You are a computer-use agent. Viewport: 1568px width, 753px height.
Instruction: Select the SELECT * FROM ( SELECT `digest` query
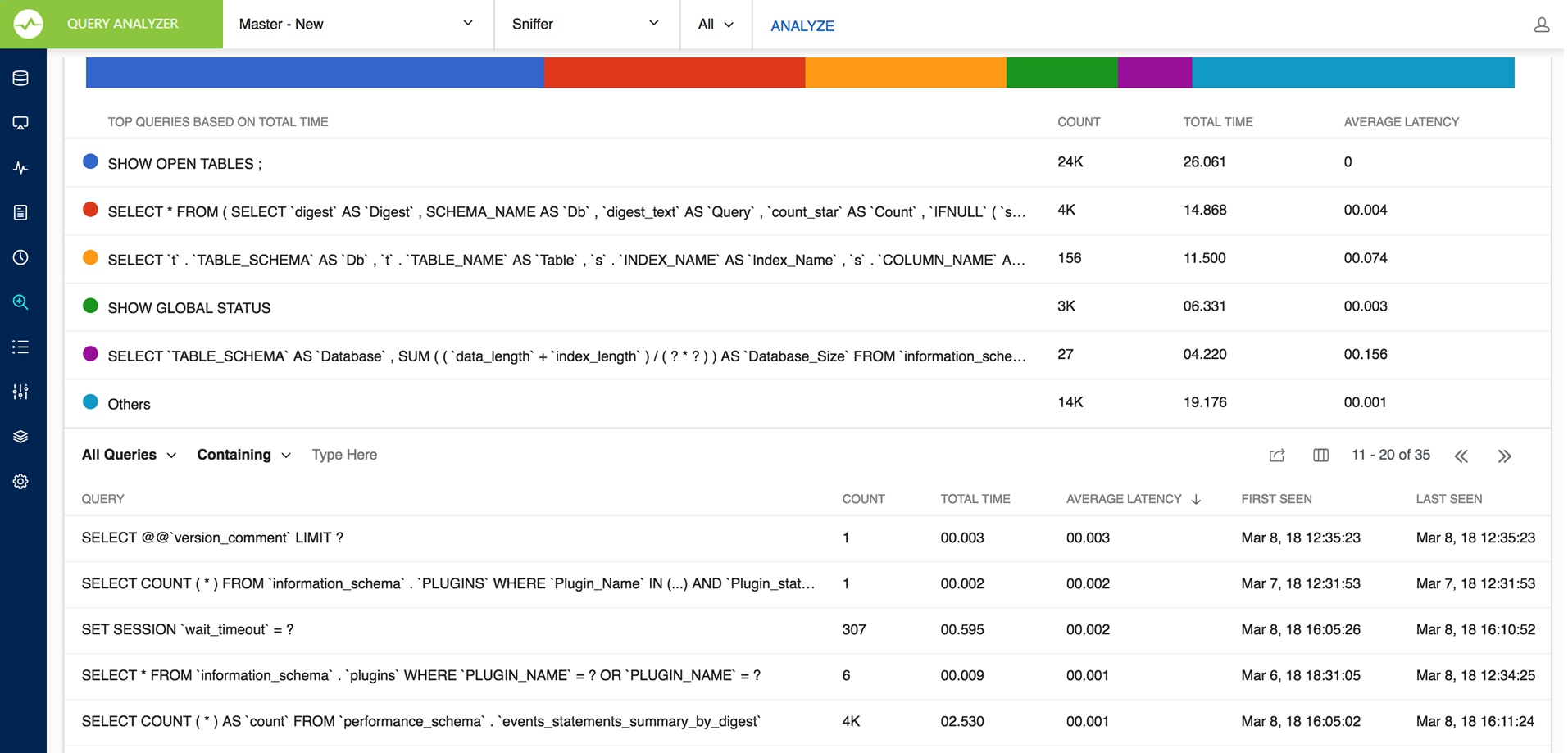pyautogui.click(x=566, y=212)
